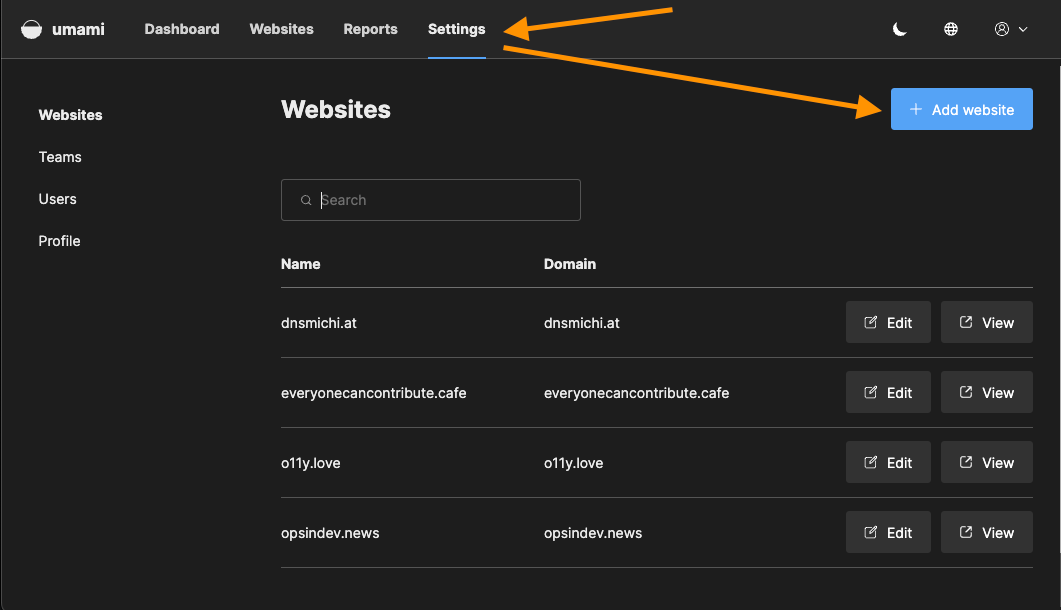1061x610 pixels.
Task: View the opsindev.news website stats
Action: tap(986, 533)
